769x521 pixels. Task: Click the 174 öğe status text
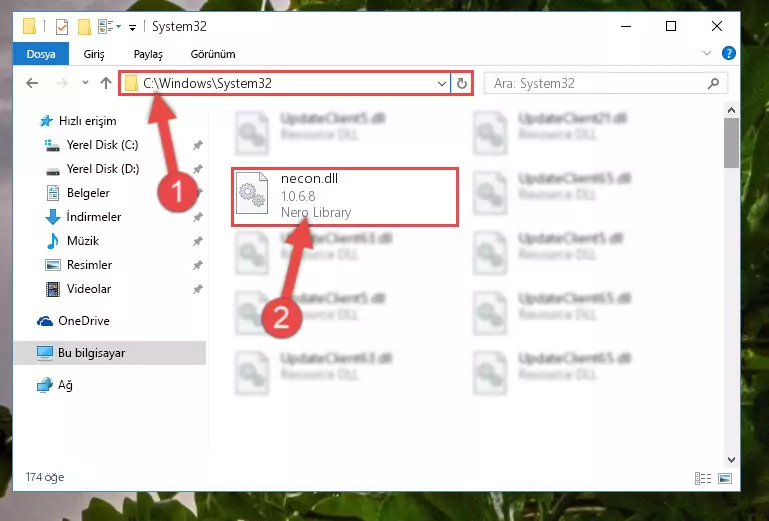coord(45,477)
